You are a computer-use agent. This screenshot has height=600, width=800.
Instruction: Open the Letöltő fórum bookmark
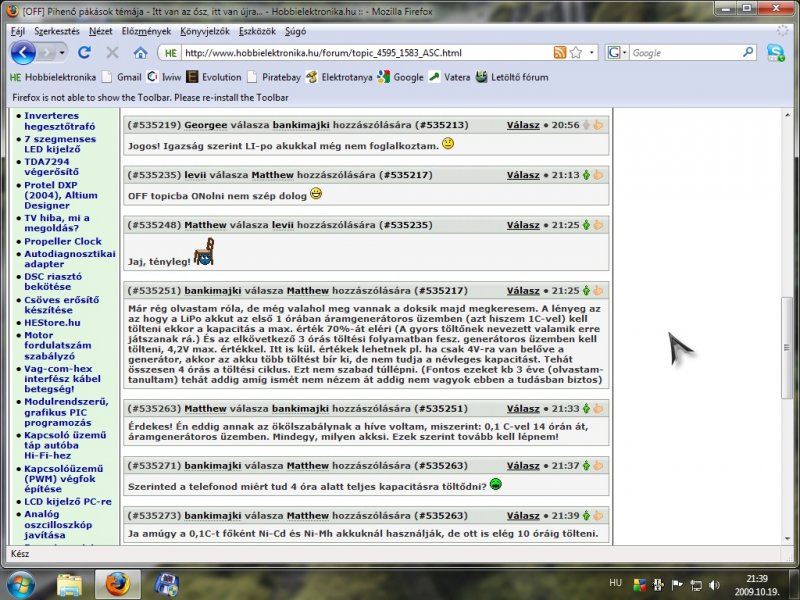pos(512,77)
